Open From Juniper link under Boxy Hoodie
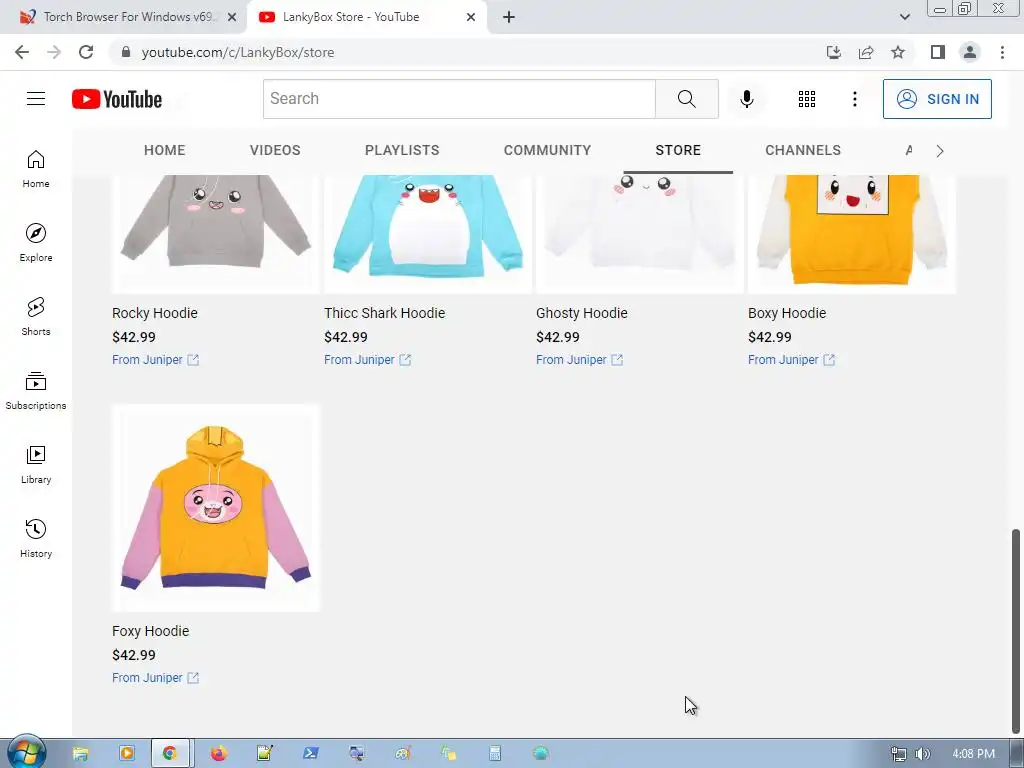1024x768 pixels. pos(783,360)
